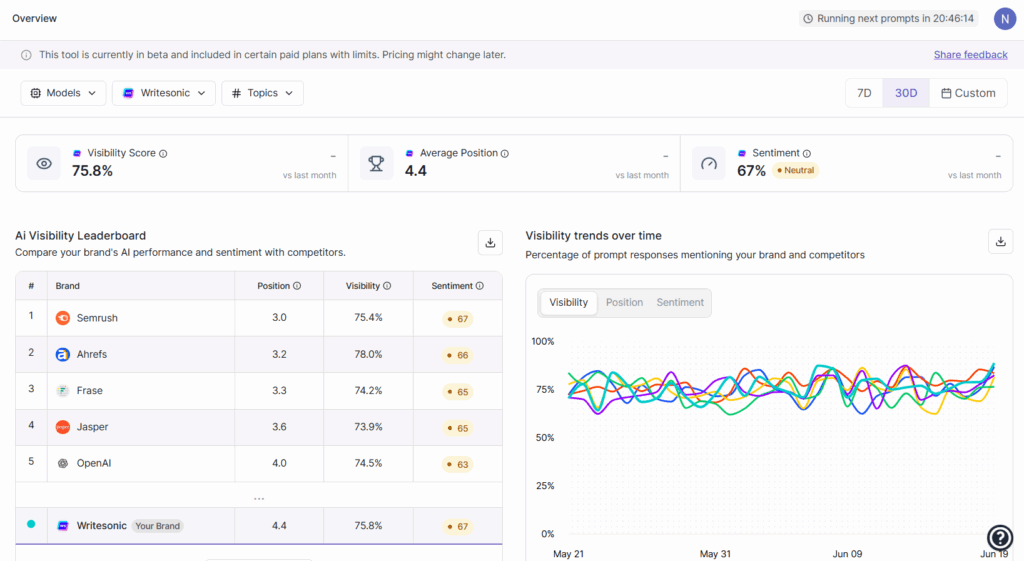Viewport: 1024px width, 561px height.
Task: Open the Topics dropdown filter
Action: click(262, 93)
